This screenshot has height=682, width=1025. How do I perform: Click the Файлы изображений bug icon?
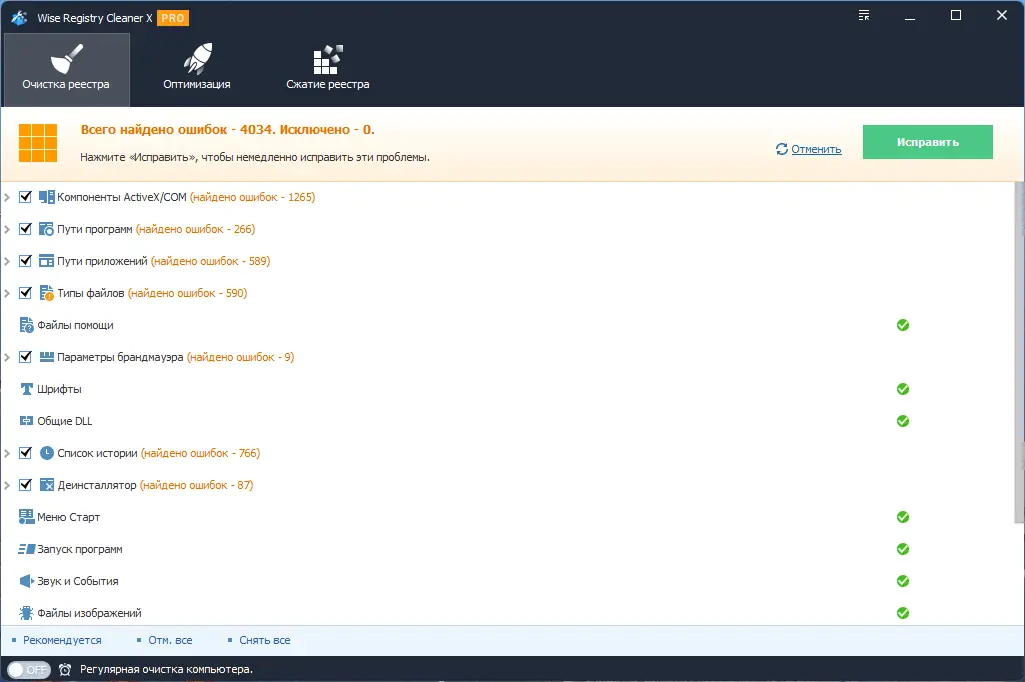coord(27,613)
